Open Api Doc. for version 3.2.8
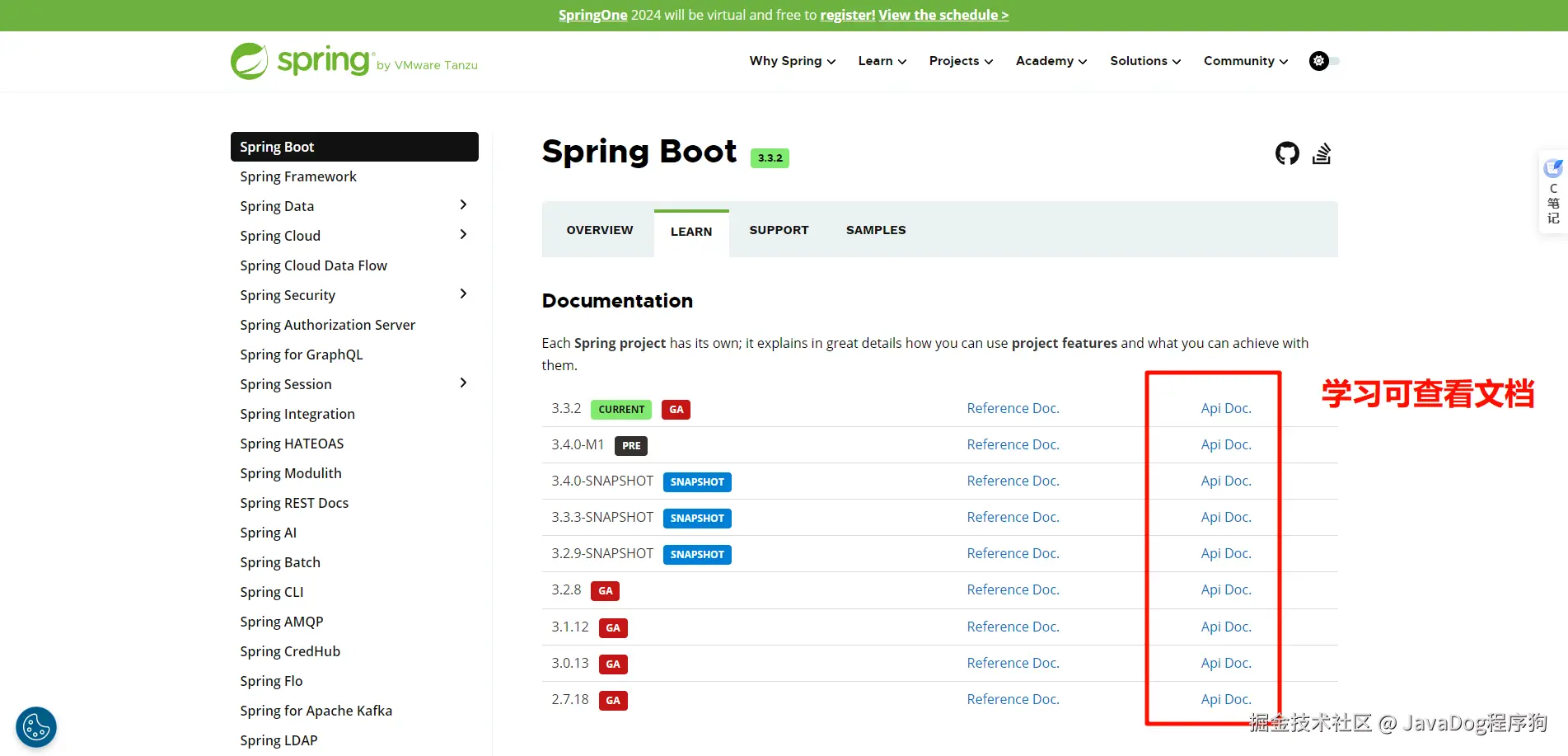Image resolution: width=1568 pixels, height=756 pixels. tap(1226, 589)
